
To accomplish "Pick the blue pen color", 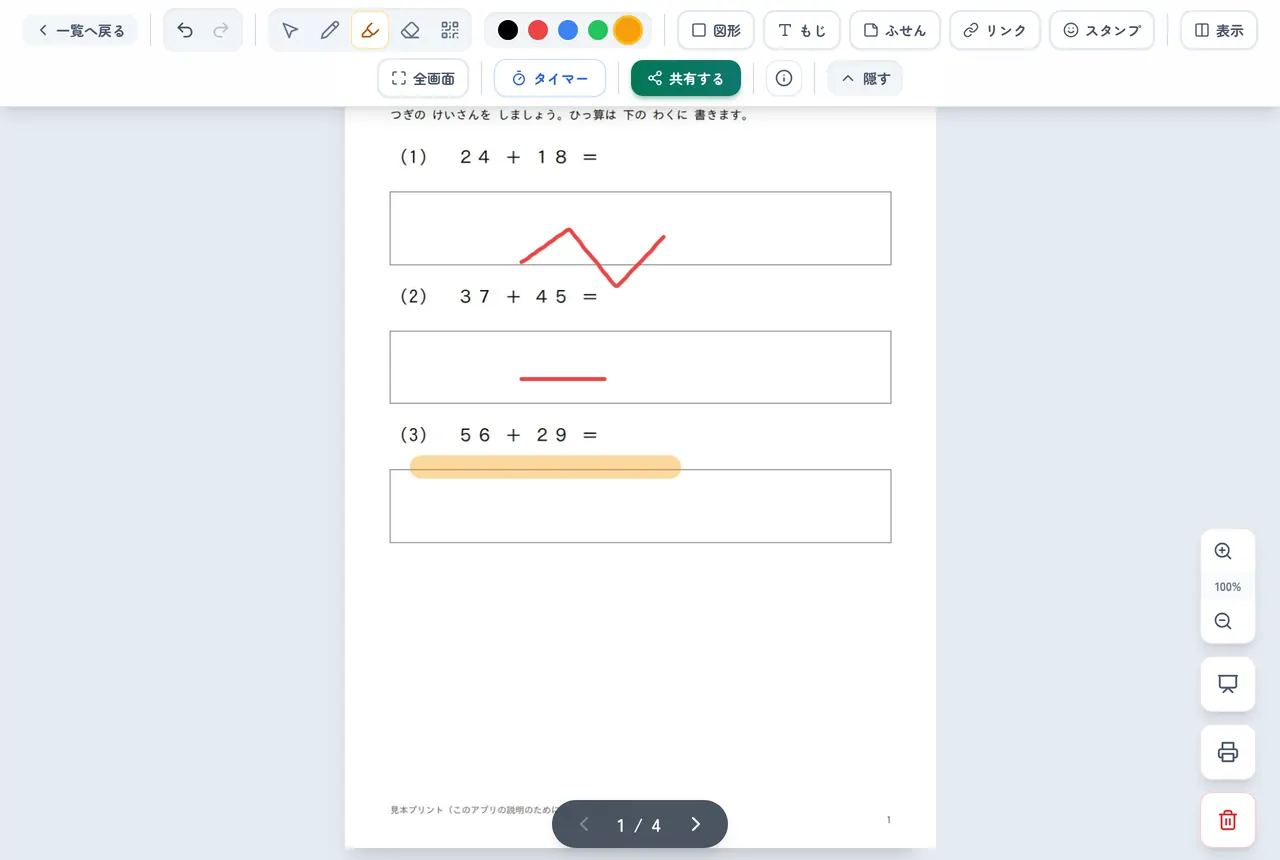I will click(x=568, y=30).
